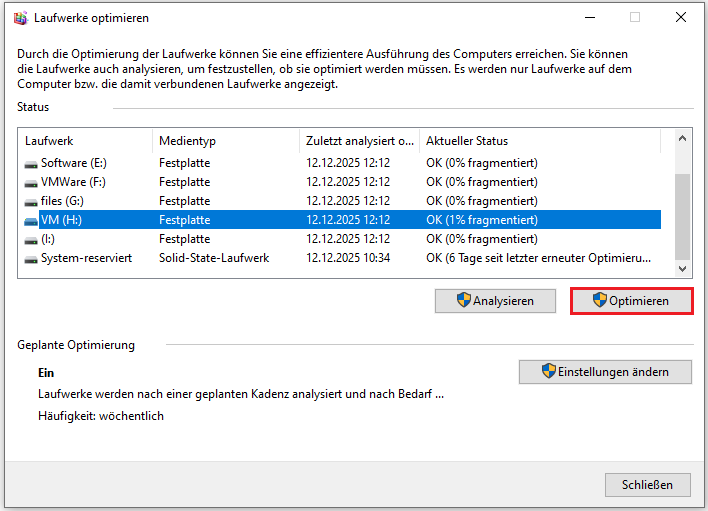The width and height of the screenshot is (708, 511).
Task: Click the bold Ein status label
Action: coord(46,373)
